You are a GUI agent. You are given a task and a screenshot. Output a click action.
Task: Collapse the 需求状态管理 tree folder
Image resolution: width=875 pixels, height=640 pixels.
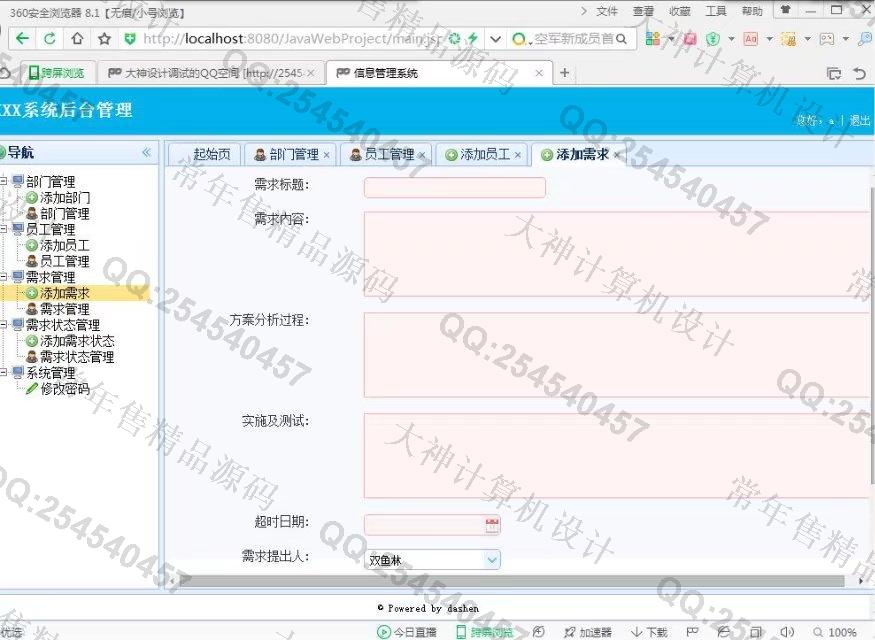(x=3, y=324)
